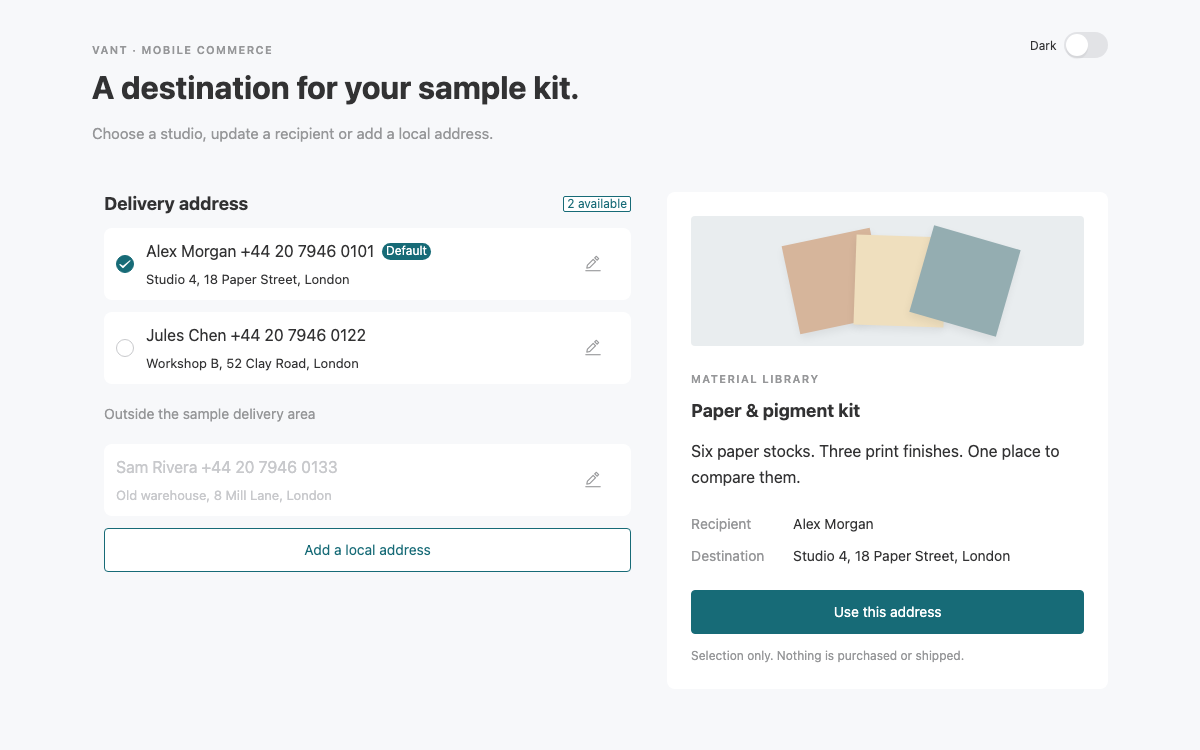Click the Destination value in summary
Image resolution: width=1200 pixels, height=750 pixels.
click(901, 556)
